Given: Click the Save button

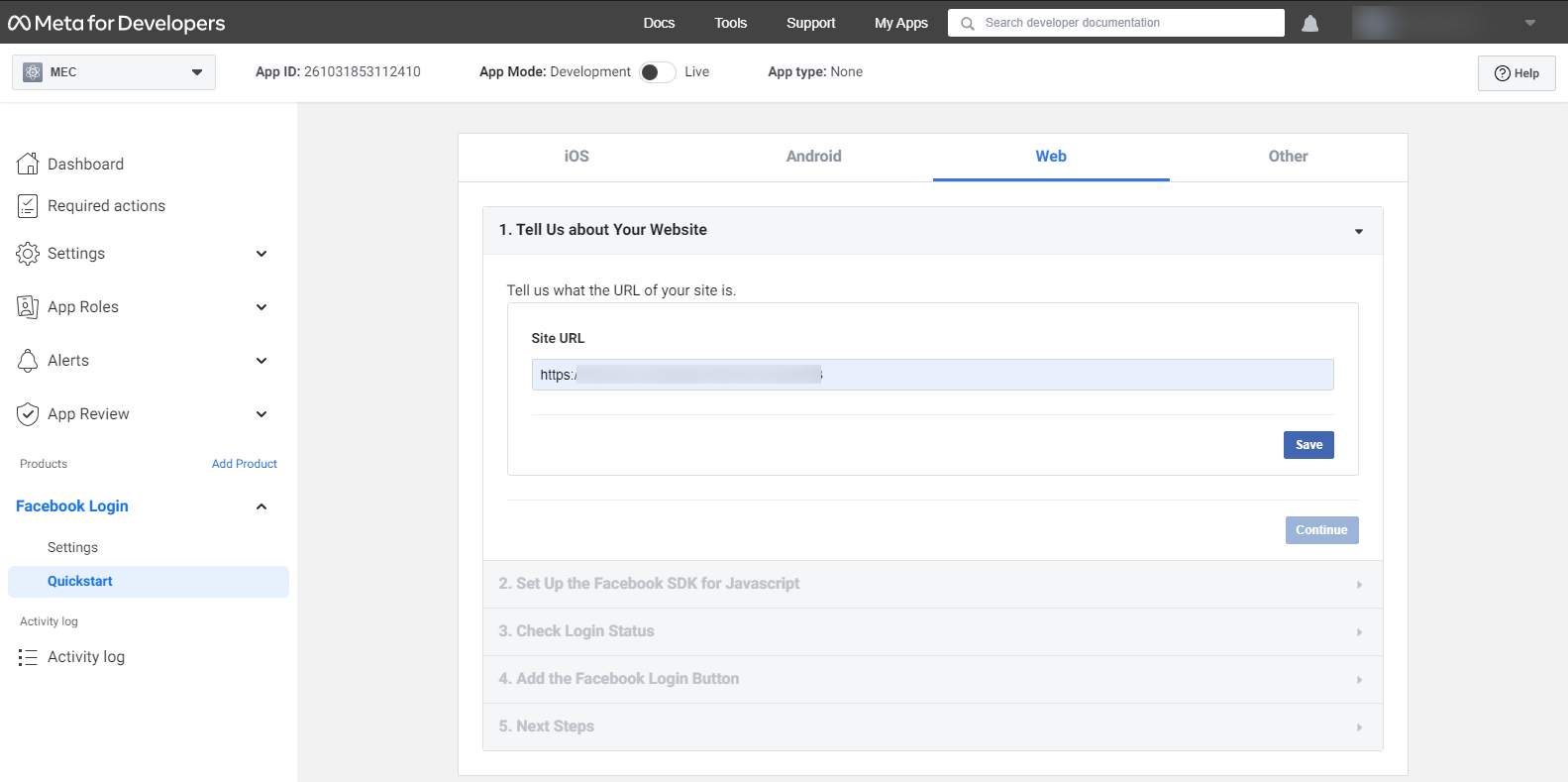Looking at the screenshot, I should [x=1308, y=445].
